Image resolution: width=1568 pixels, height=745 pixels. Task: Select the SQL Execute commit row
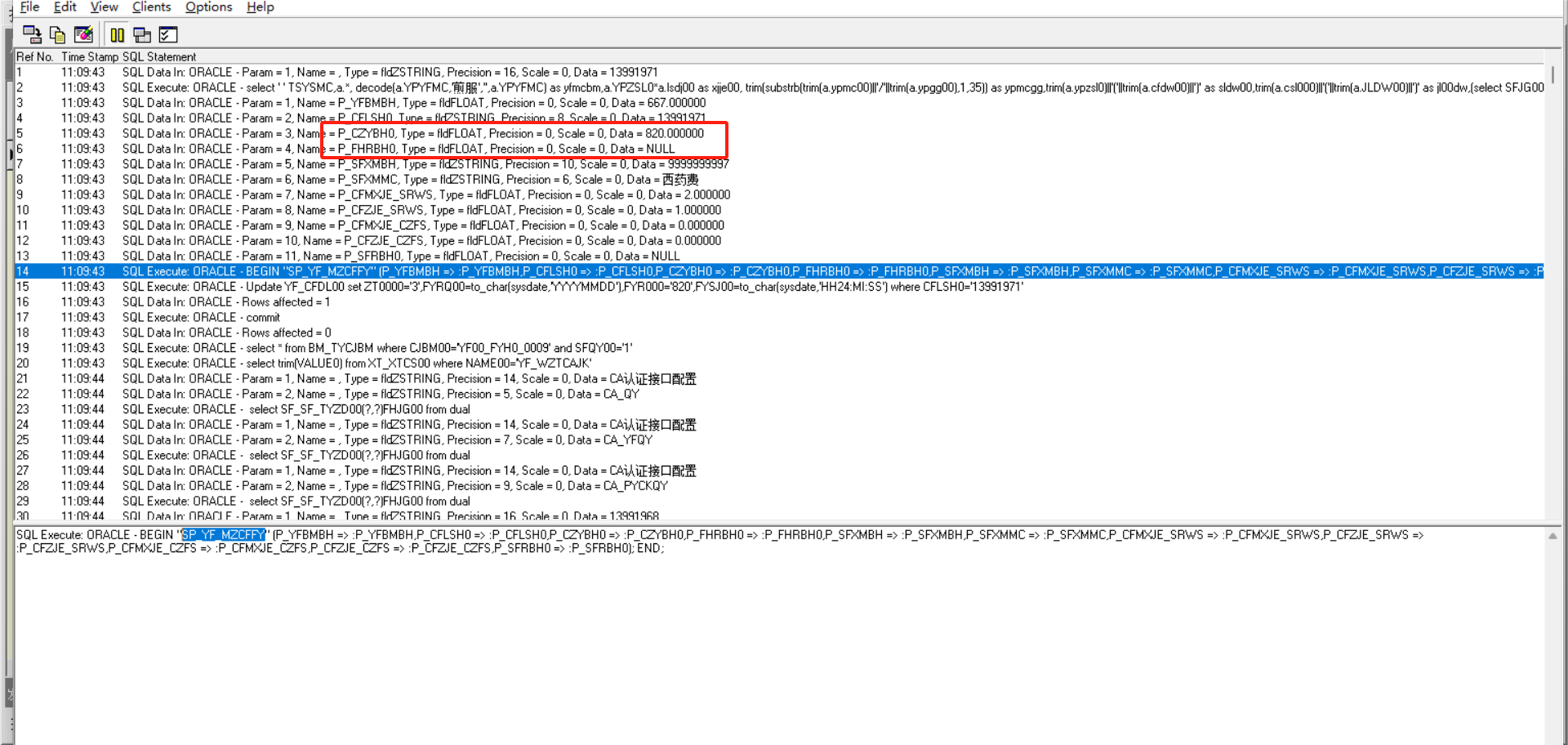pyautogui.click(x=779, y=318)
